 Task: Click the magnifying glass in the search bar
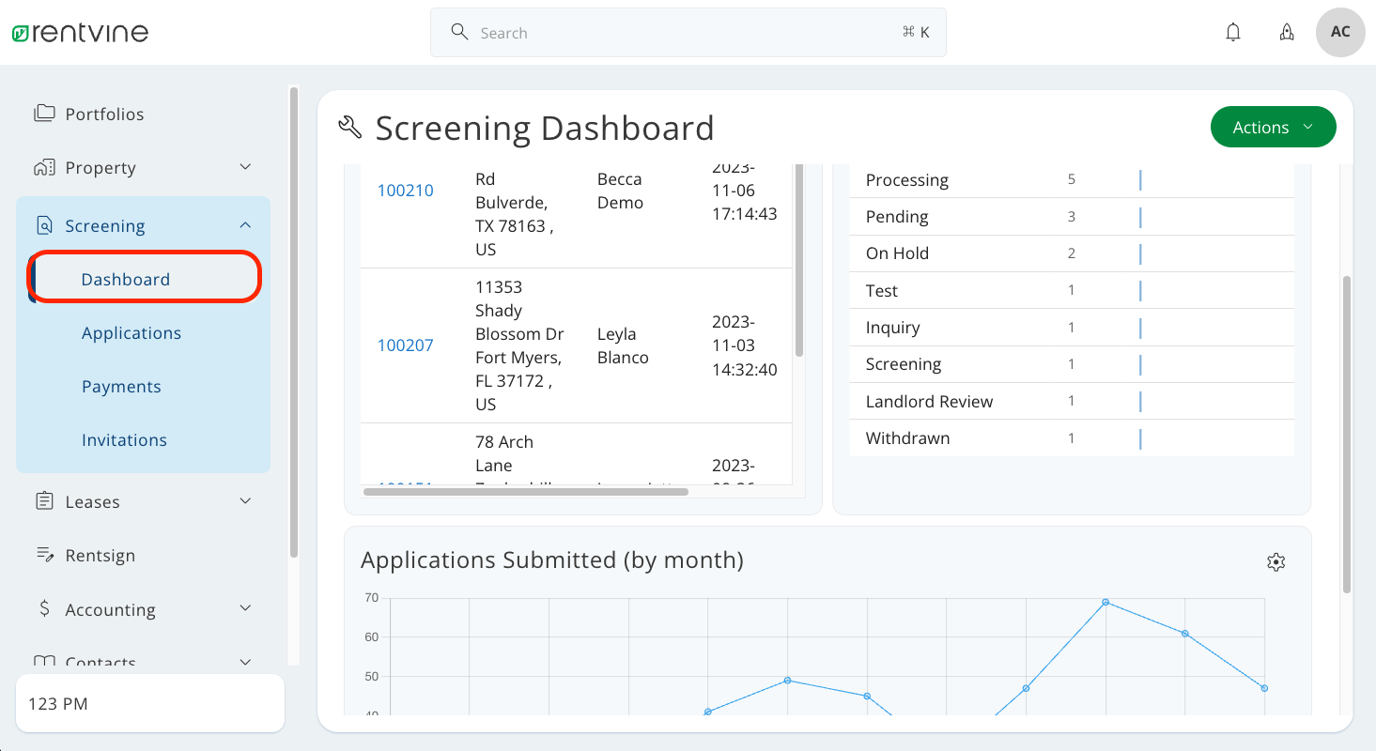click(459, 31)
